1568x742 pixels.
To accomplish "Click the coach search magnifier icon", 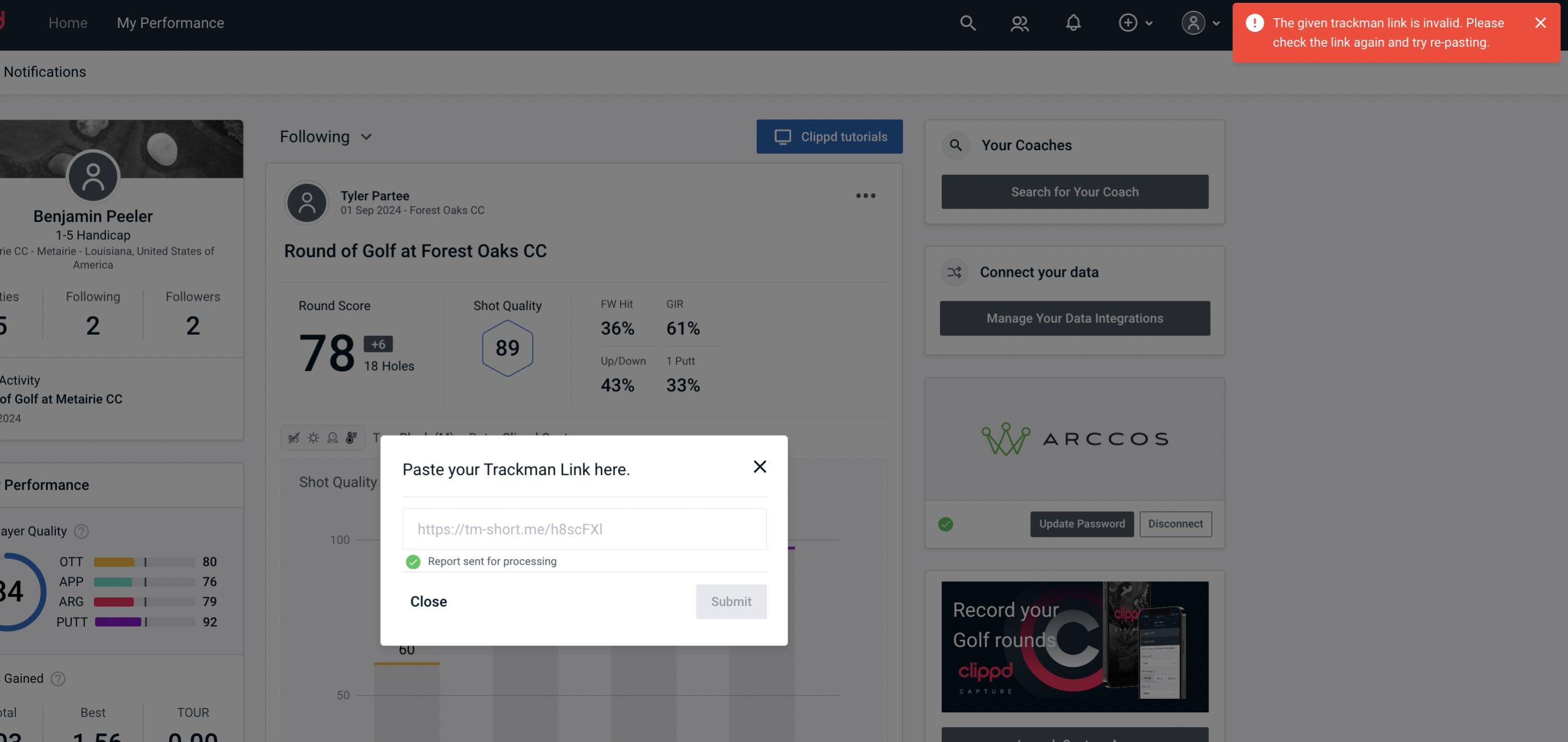I will coord(956,145).
